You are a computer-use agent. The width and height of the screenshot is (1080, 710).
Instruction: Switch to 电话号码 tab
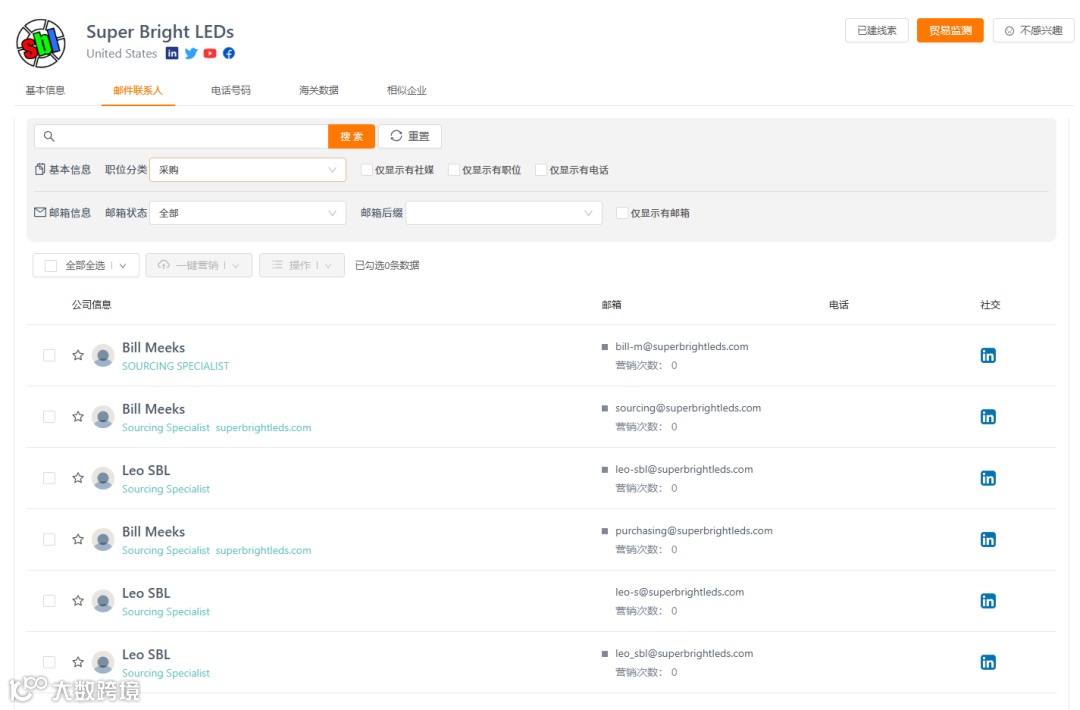pyautogui.click(x=231, y=90)
